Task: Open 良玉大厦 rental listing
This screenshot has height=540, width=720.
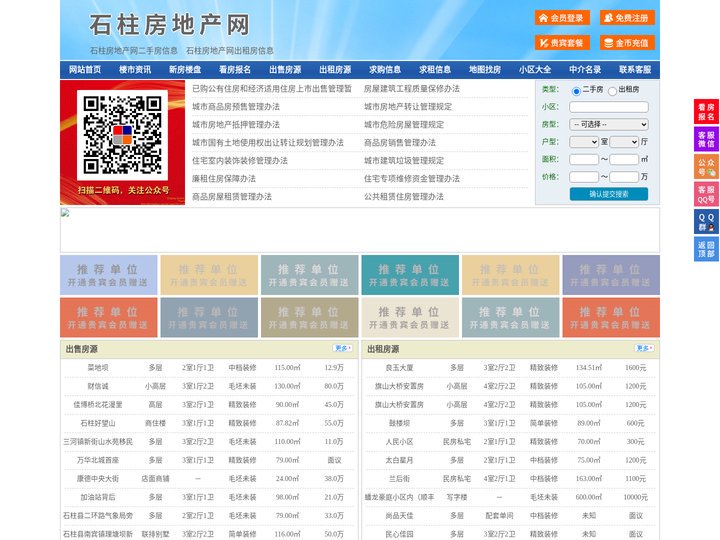Action: tap(399, 368)
